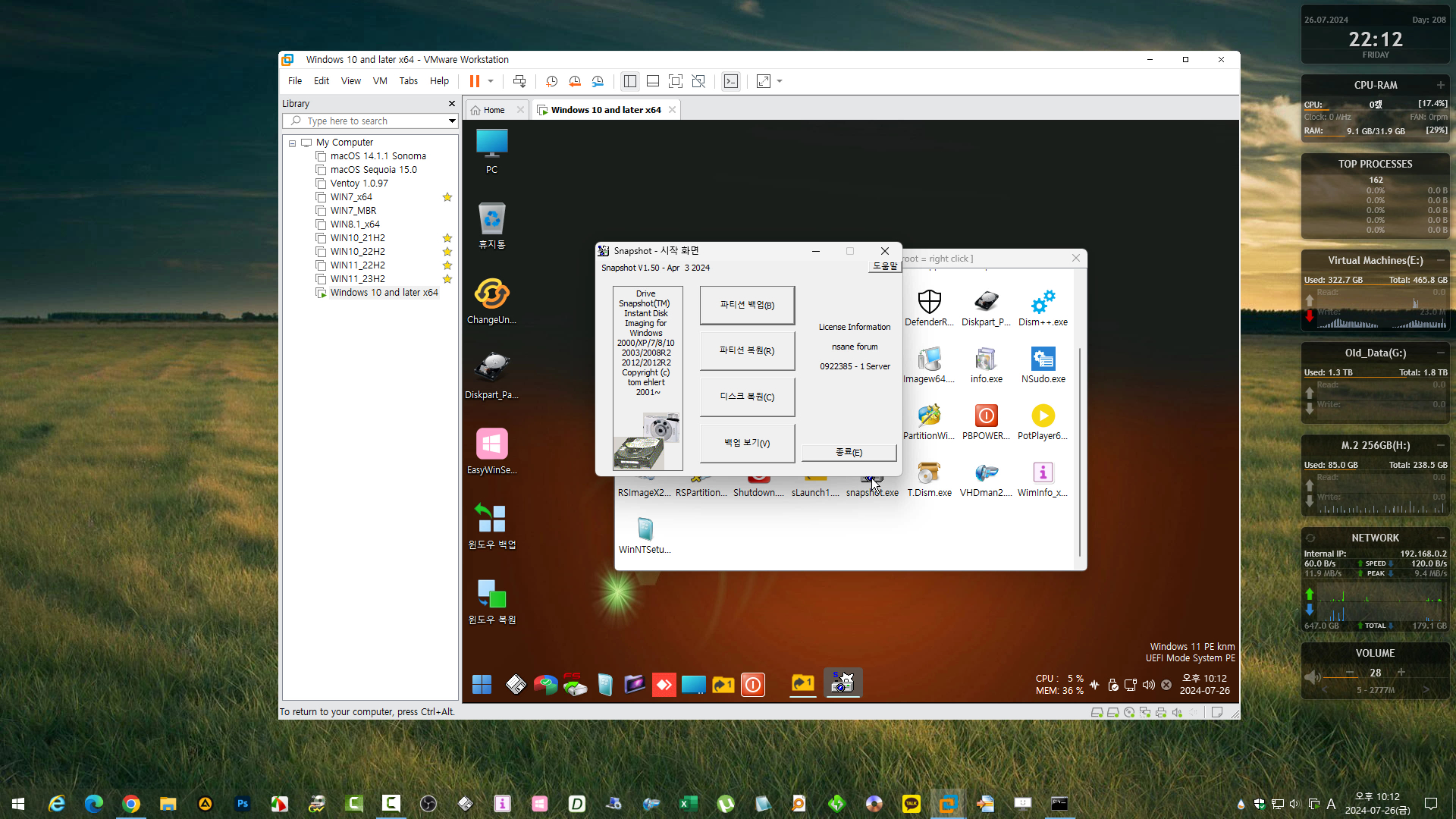
Task: Click 종료(E) button in Snapshot window
Action: pos(849,452)
